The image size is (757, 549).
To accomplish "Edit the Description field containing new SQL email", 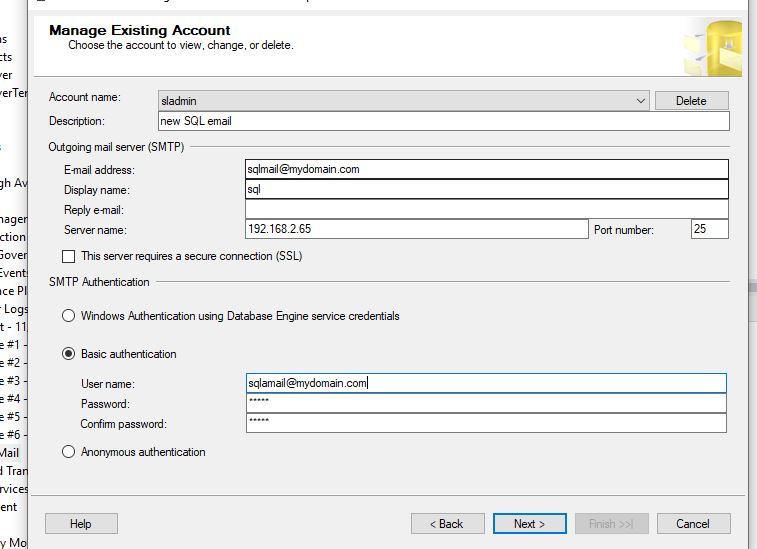I will point(444,121).
